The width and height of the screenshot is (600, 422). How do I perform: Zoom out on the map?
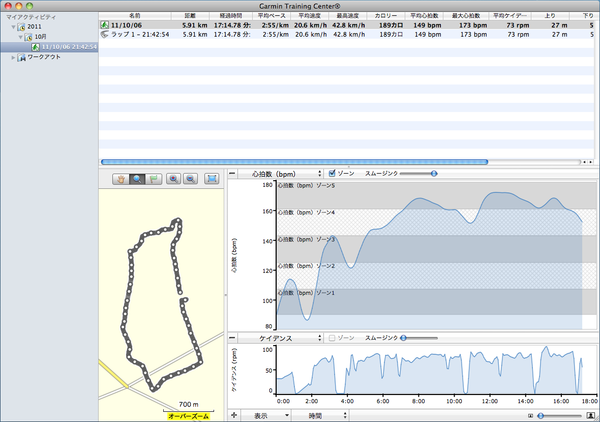point(190,179)
